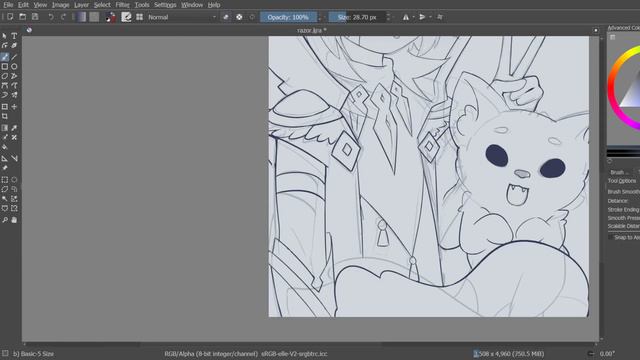The height and width of the screenshot is (360, 640).
Task: Select the Transform tool
Action: click(x=4, y=107)
